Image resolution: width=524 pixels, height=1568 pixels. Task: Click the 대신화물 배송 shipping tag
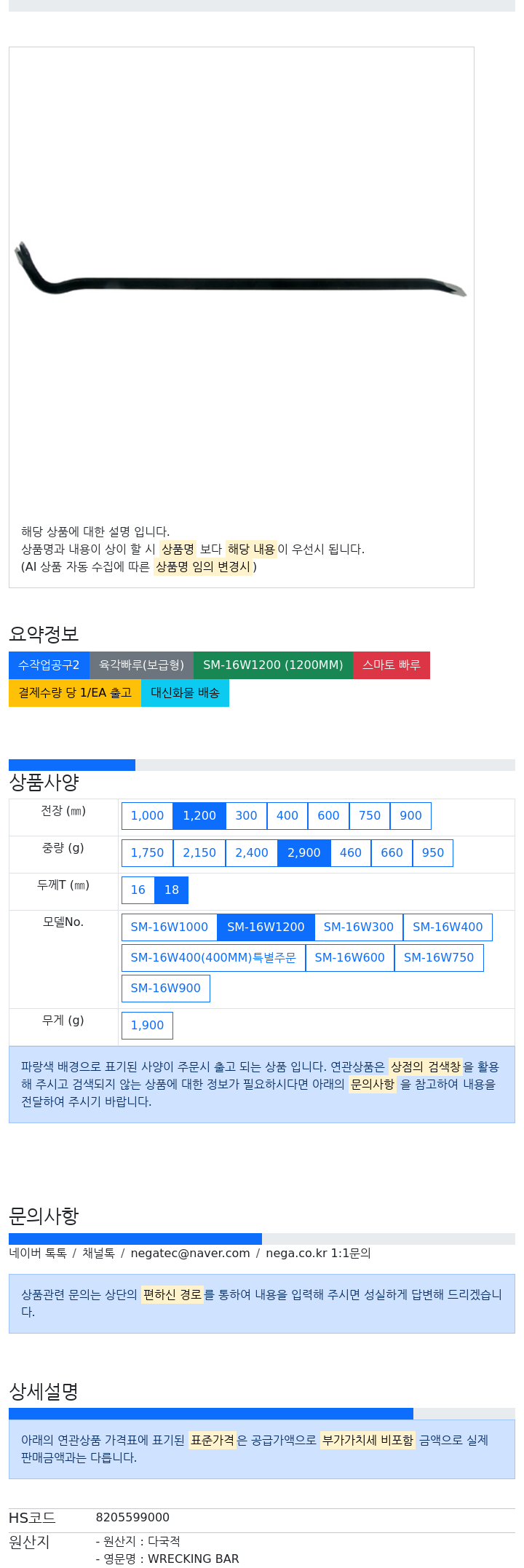tap(185, 692)
